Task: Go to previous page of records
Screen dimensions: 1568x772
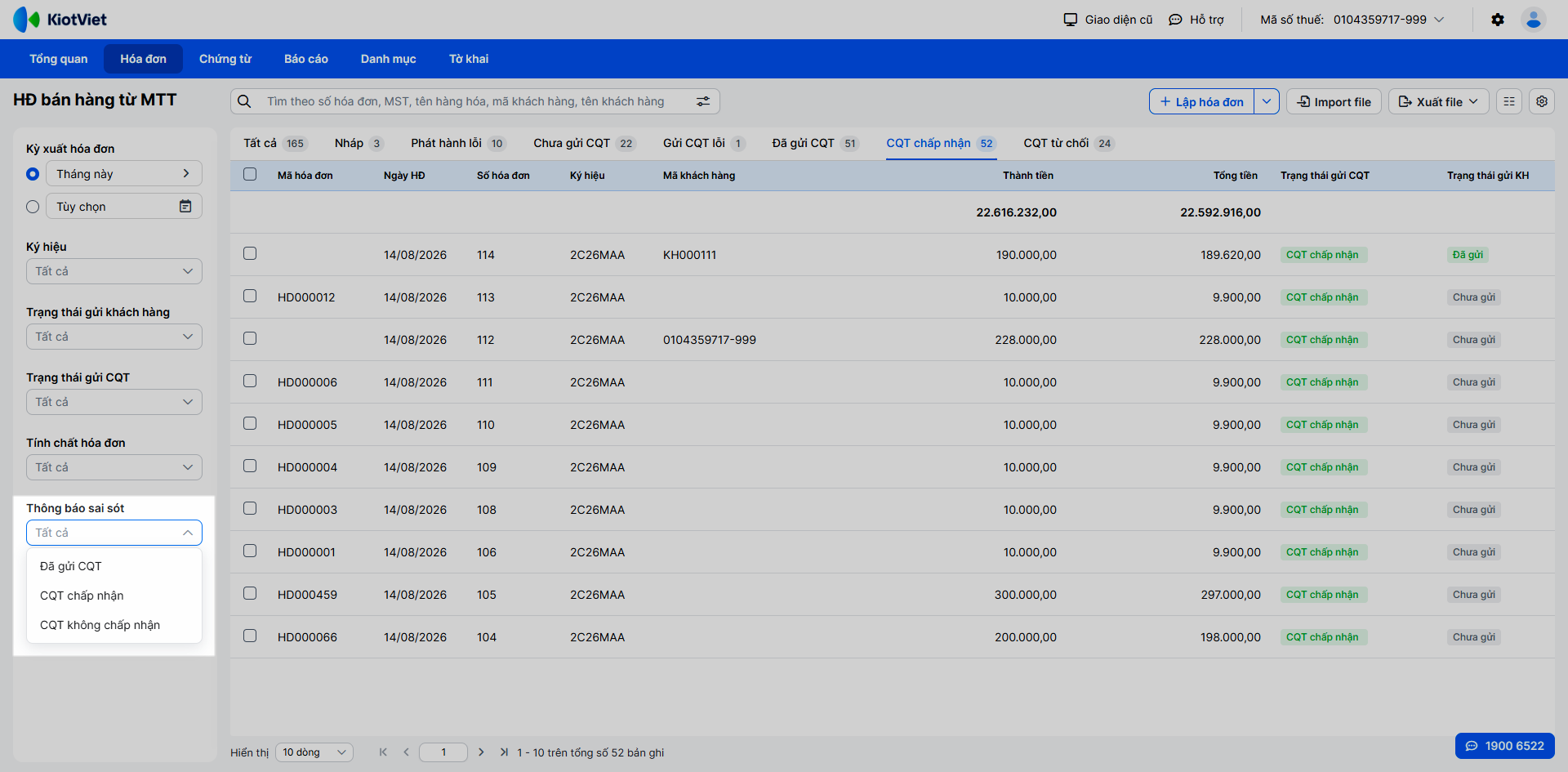Action: tap(406, 752)
